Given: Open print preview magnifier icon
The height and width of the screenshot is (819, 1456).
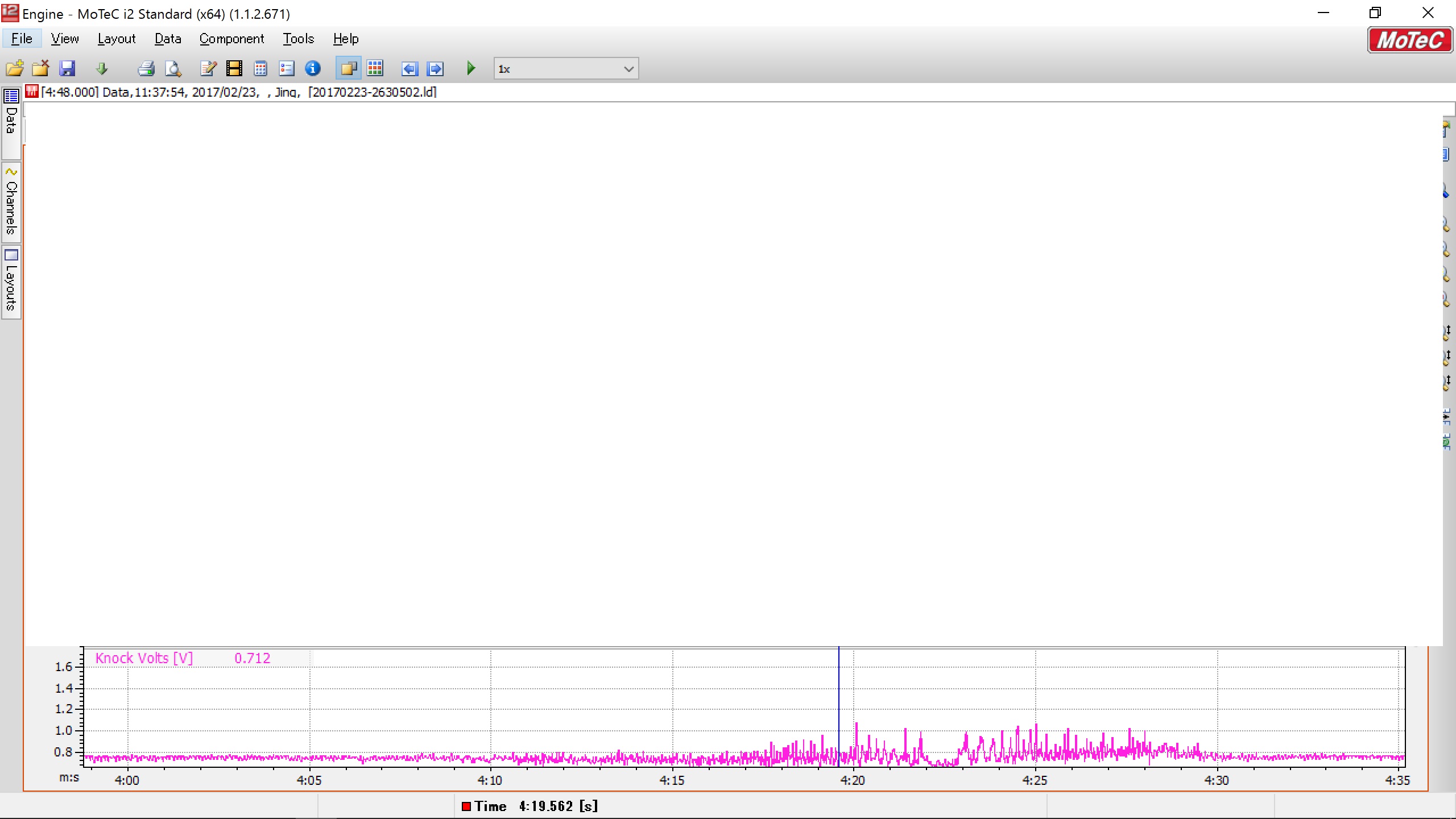Looking at the screenshot, I should 173,69.
